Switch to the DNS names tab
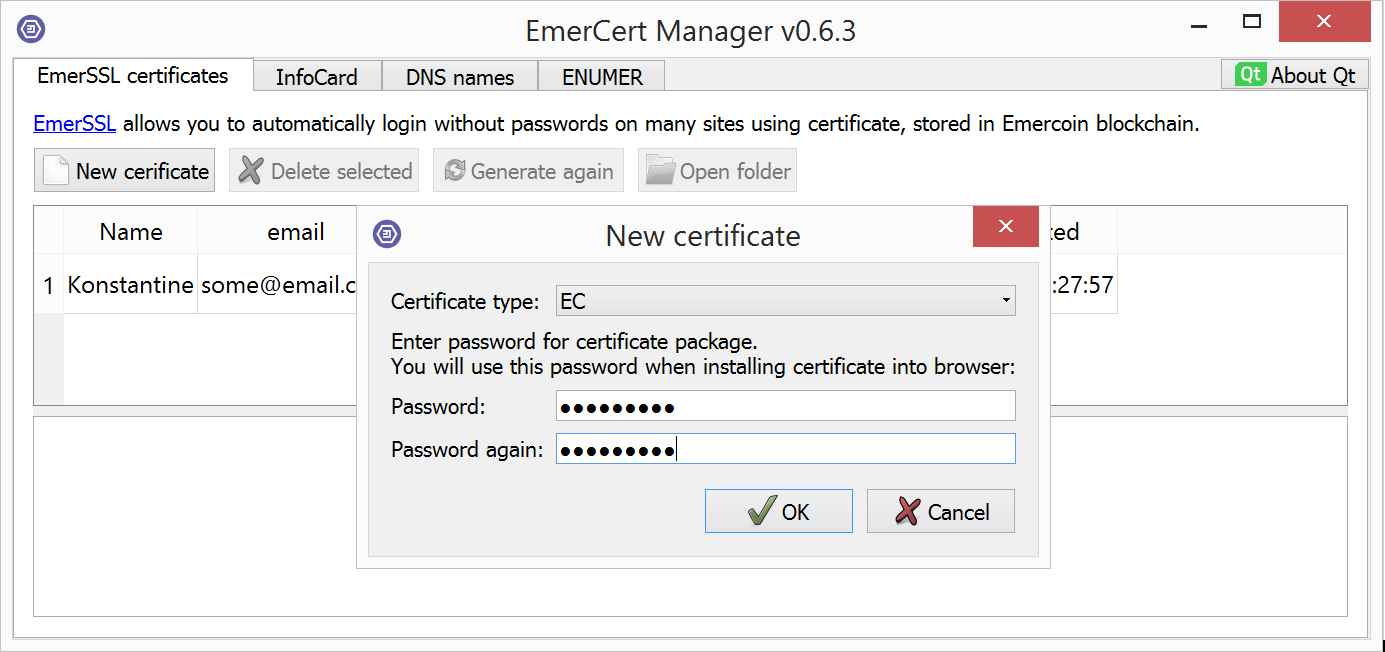Image resolution: width=1385 pixels, height=652 pixels. click(460, 77)
